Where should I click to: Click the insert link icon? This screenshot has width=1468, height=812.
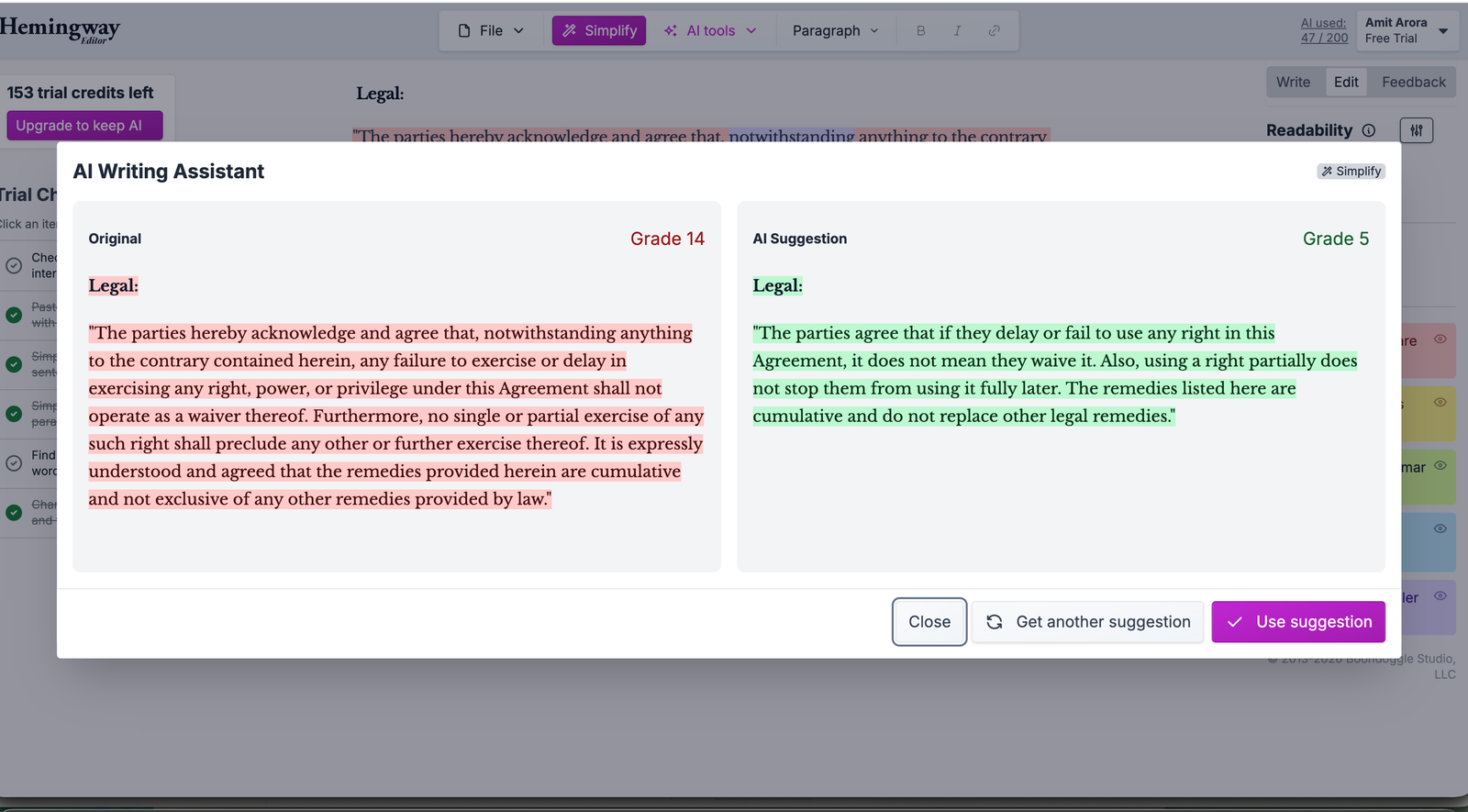[994, 30]
